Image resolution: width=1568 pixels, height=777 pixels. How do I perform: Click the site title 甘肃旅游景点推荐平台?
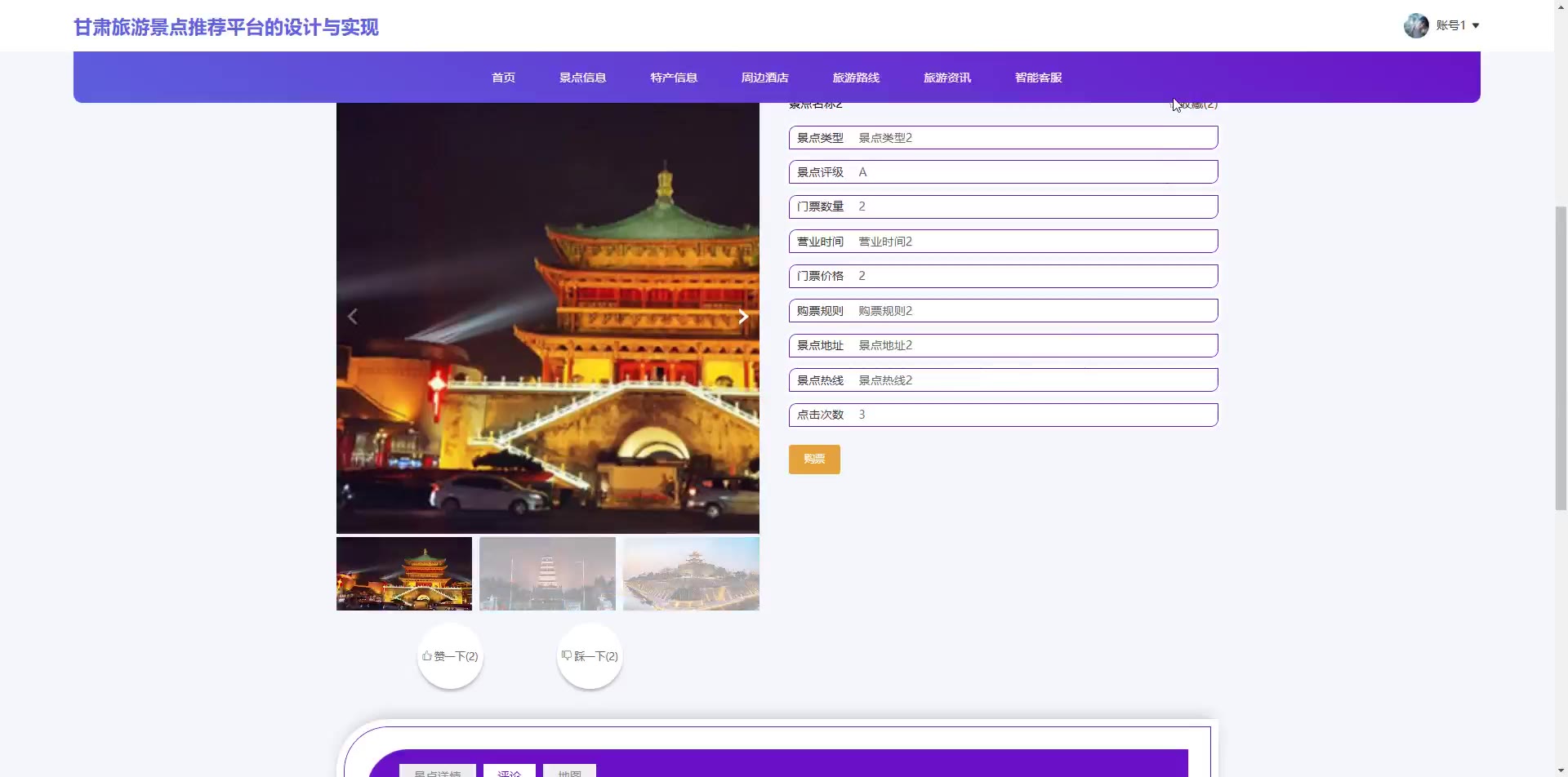pos(226,27)
